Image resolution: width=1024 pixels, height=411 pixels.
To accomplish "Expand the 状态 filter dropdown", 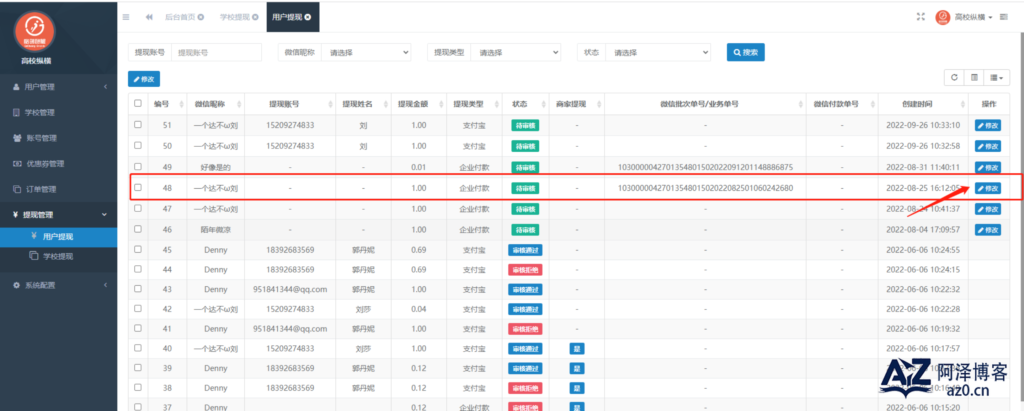I will tap(658, 52).
